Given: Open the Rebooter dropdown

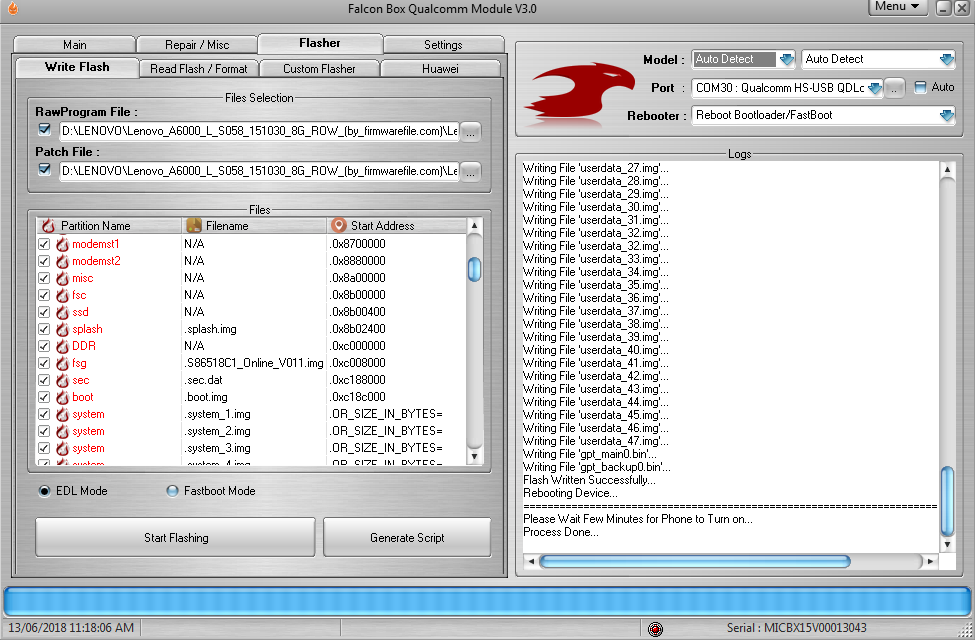Looking at the screenshot, I should [946, 115].
